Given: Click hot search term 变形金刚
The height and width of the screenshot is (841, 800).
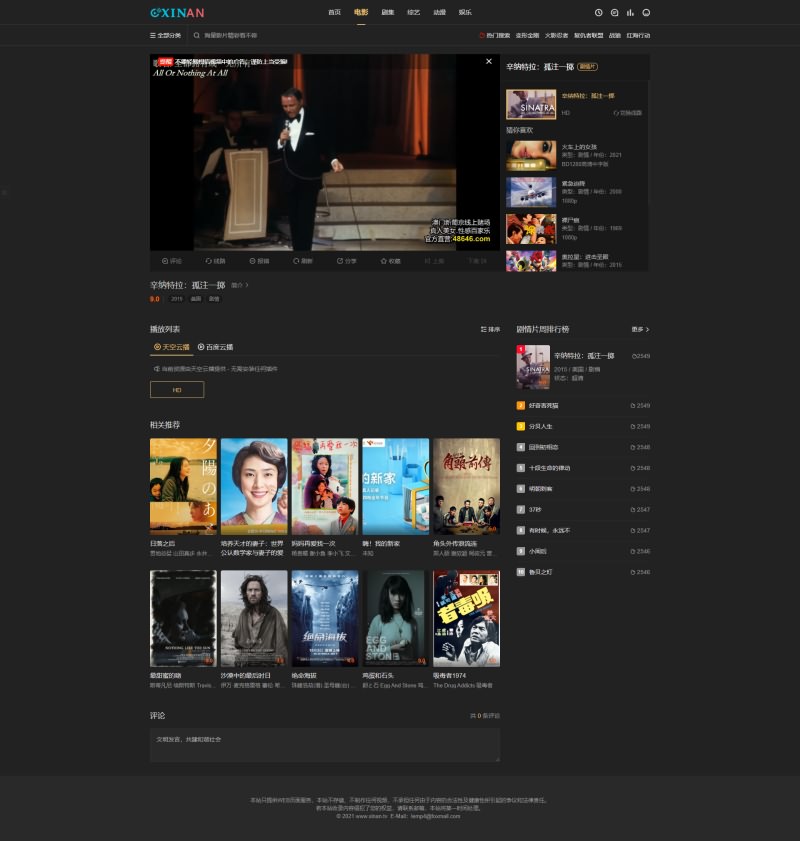Looking at the screenshot, I should (x=527, y=35).
